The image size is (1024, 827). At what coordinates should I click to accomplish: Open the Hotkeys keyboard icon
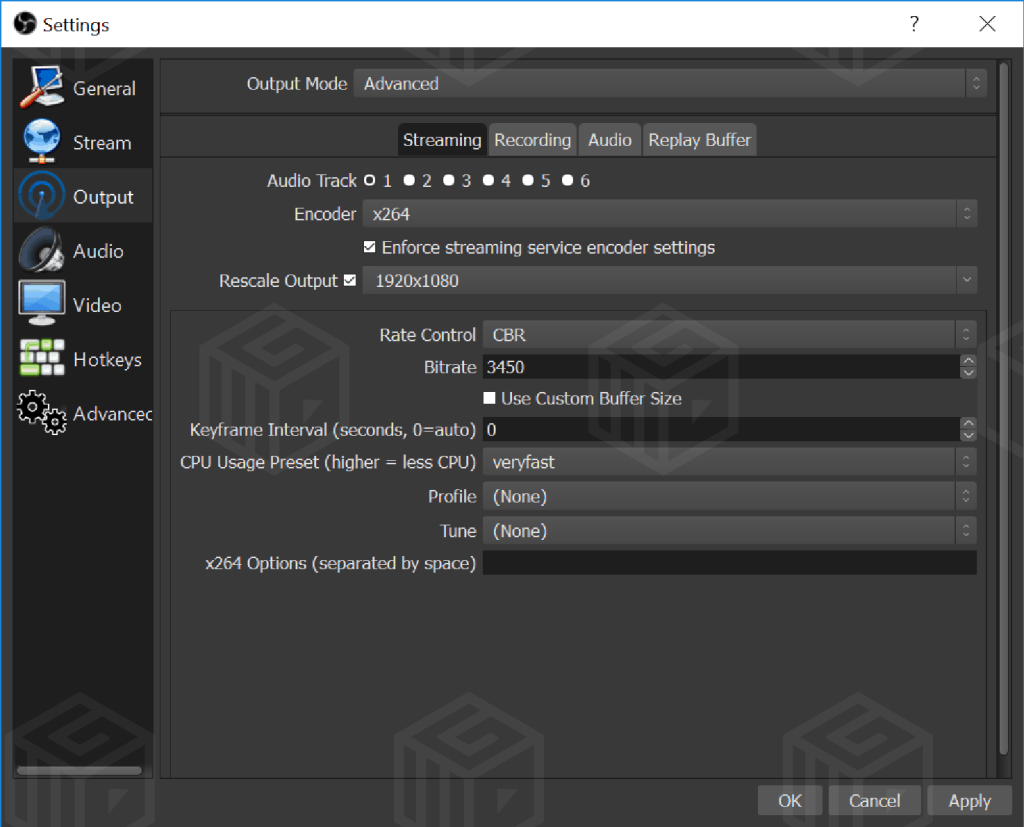[42, 357]
